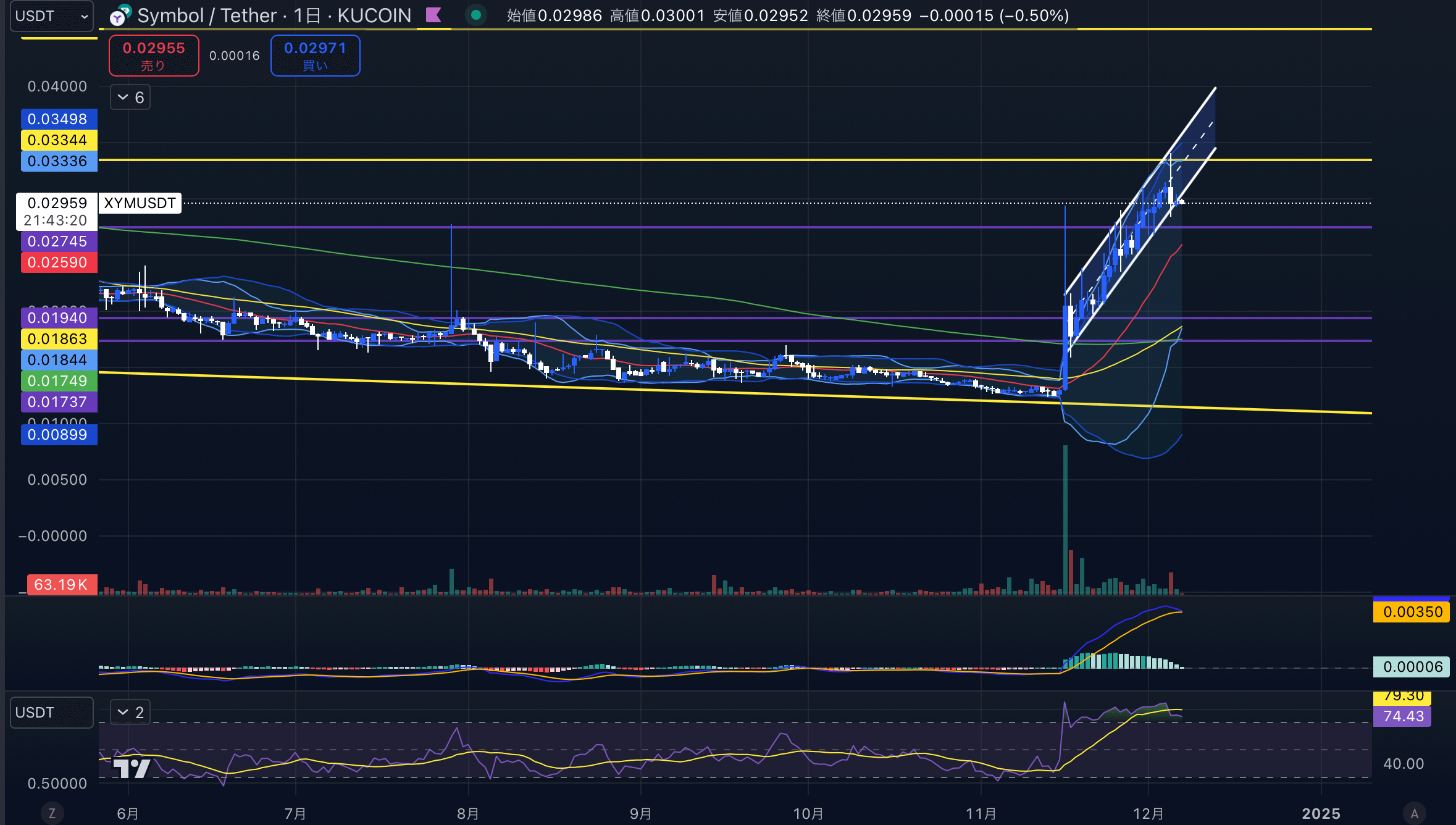This screenshot has height=825, width=1456.
Task: Click the 6月 date on time axis
Action: (x=128, y=814)
